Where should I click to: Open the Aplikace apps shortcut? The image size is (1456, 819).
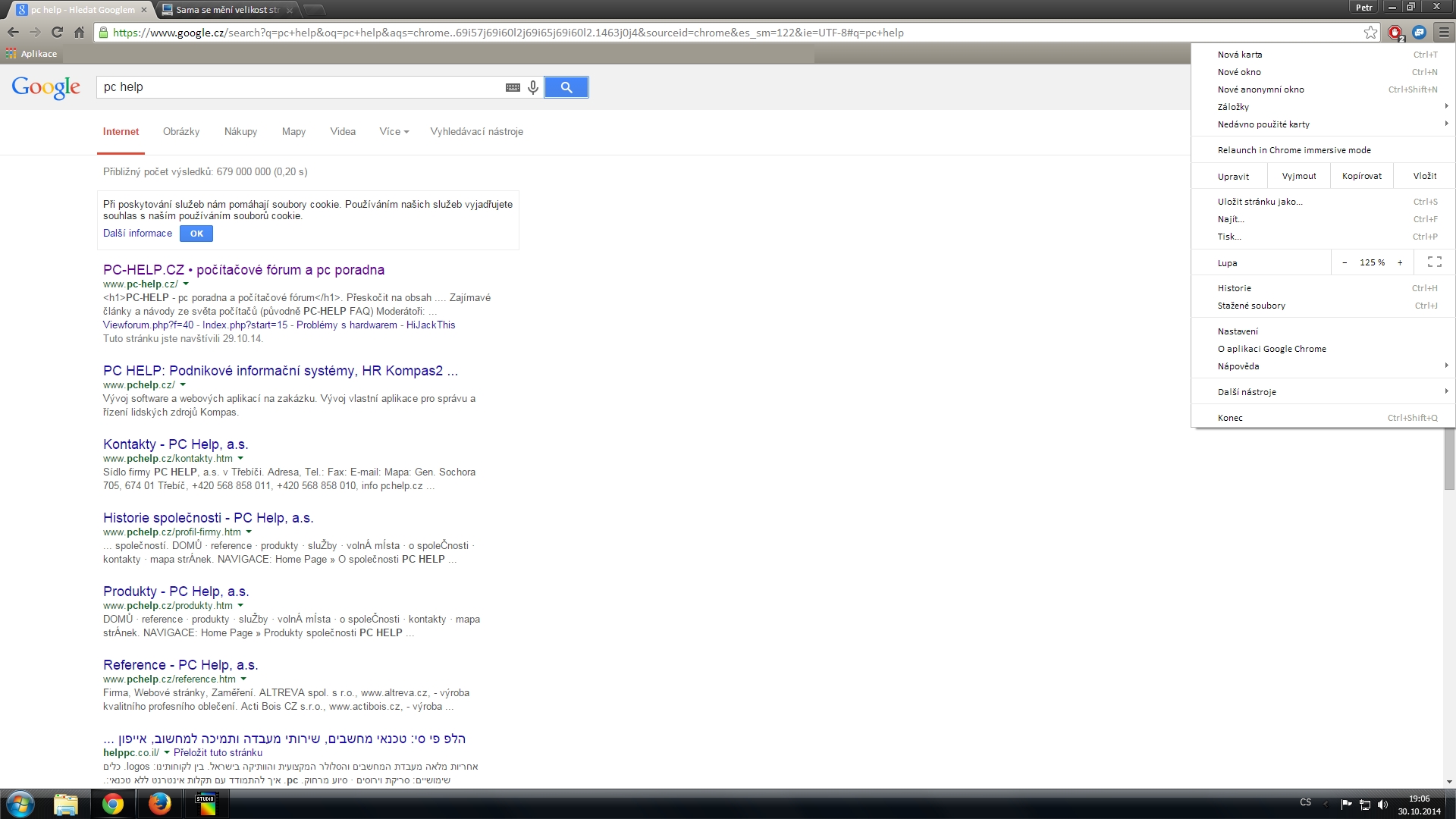(31, 54)
